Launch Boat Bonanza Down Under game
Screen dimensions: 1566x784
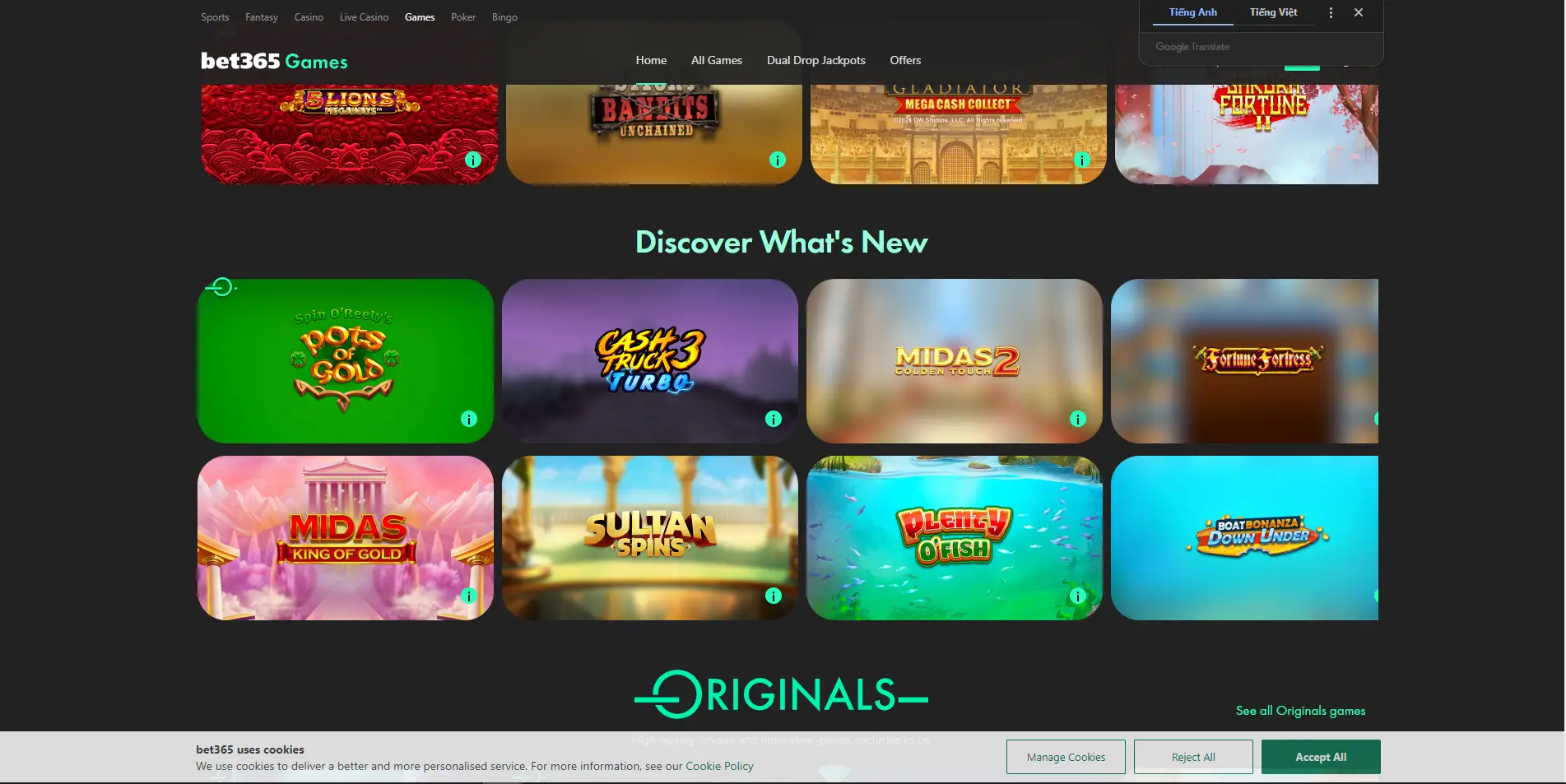click(x=1245, y=538)
